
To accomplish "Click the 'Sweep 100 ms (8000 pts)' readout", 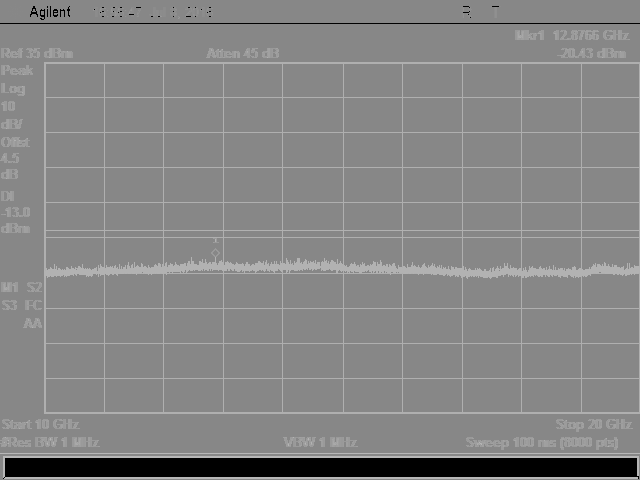I will [542, 442].
